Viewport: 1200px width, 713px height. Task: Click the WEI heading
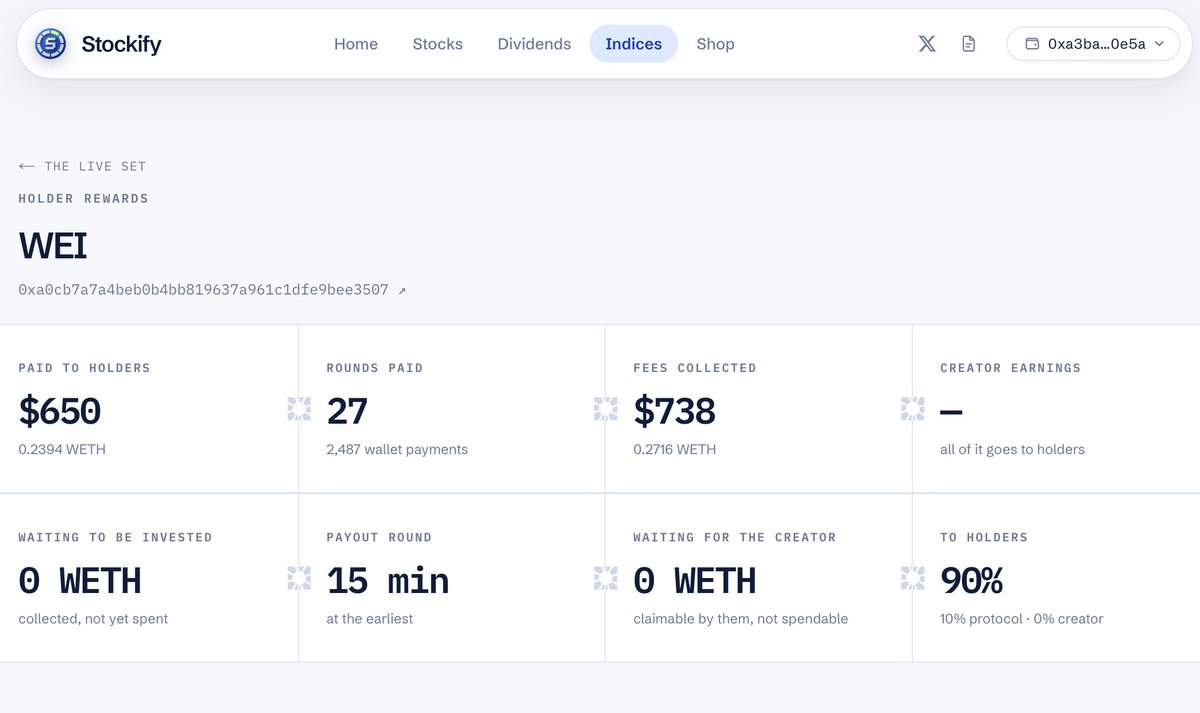coord(53,245)
